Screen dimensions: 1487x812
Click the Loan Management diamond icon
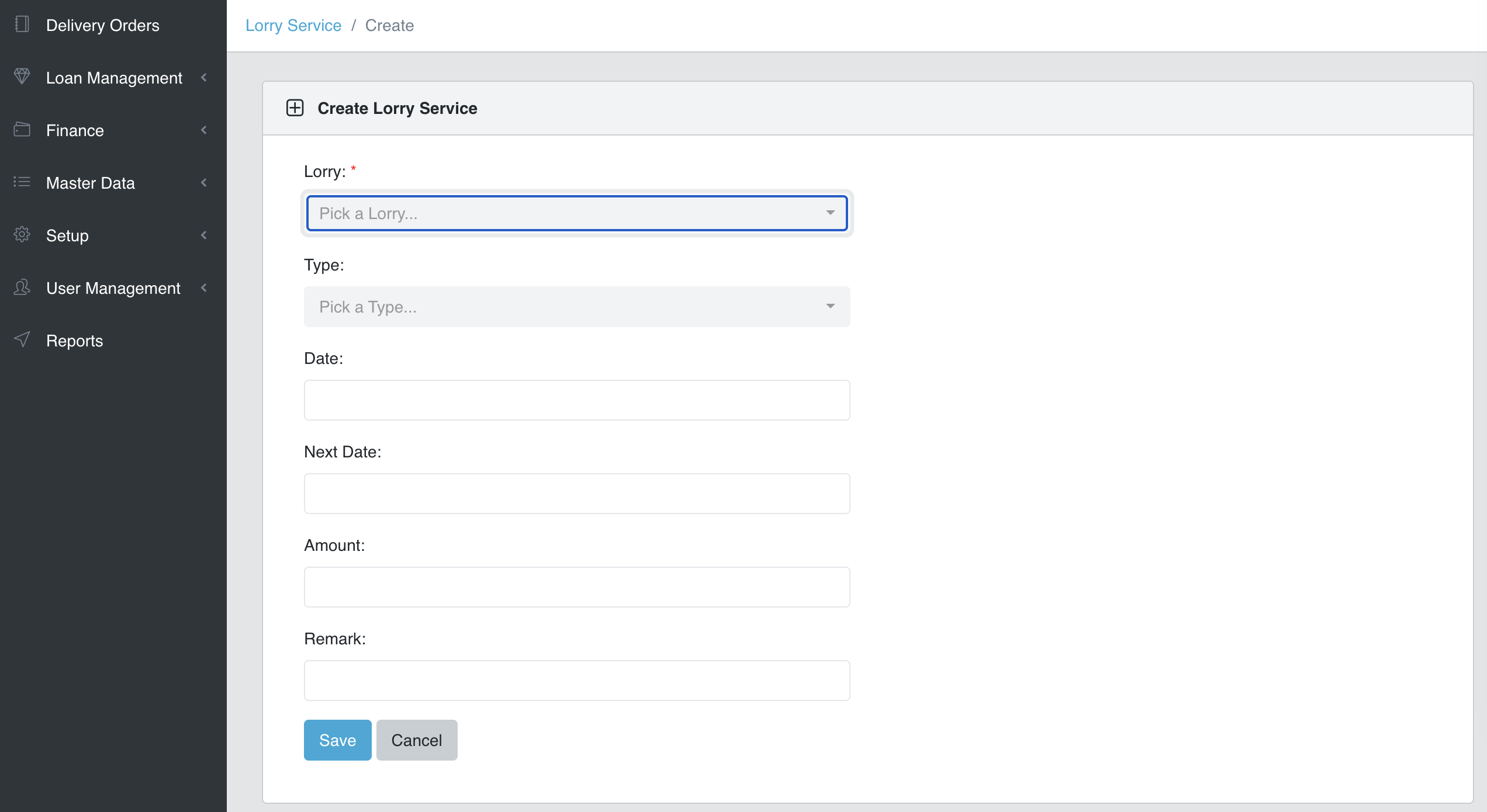point(22,77)
